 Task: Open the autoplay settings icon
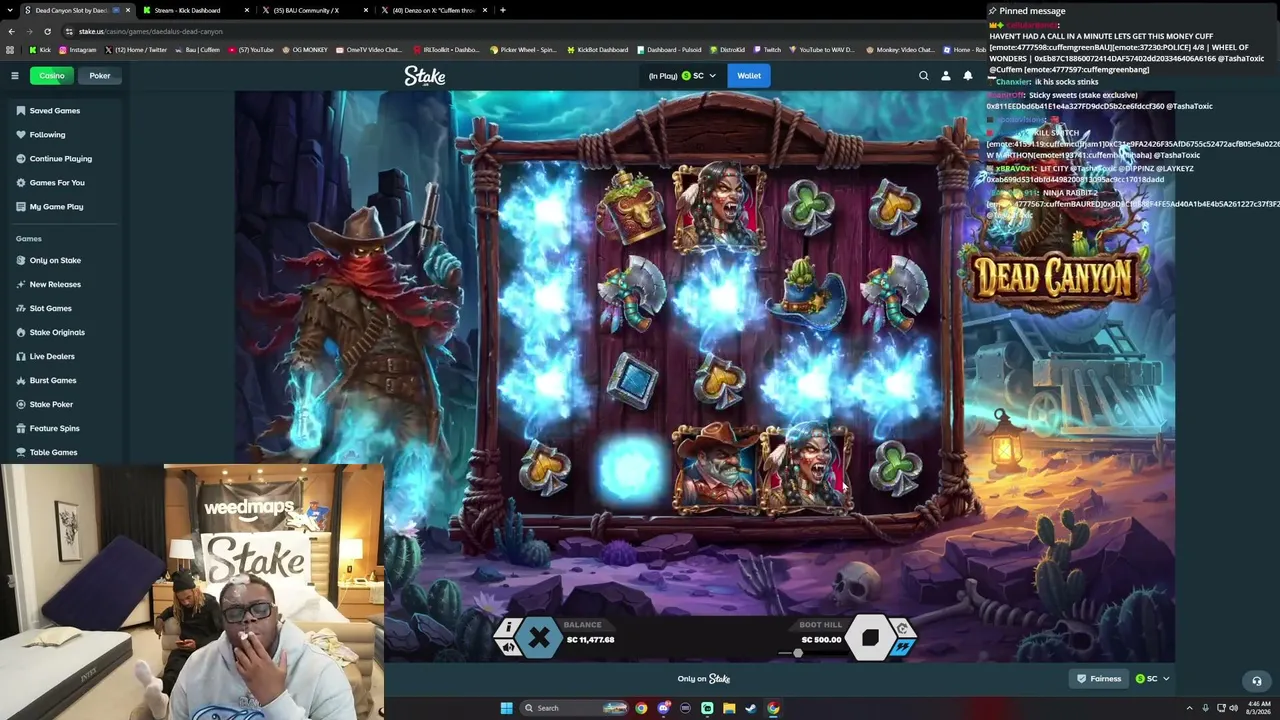click(x=903, y=628)
